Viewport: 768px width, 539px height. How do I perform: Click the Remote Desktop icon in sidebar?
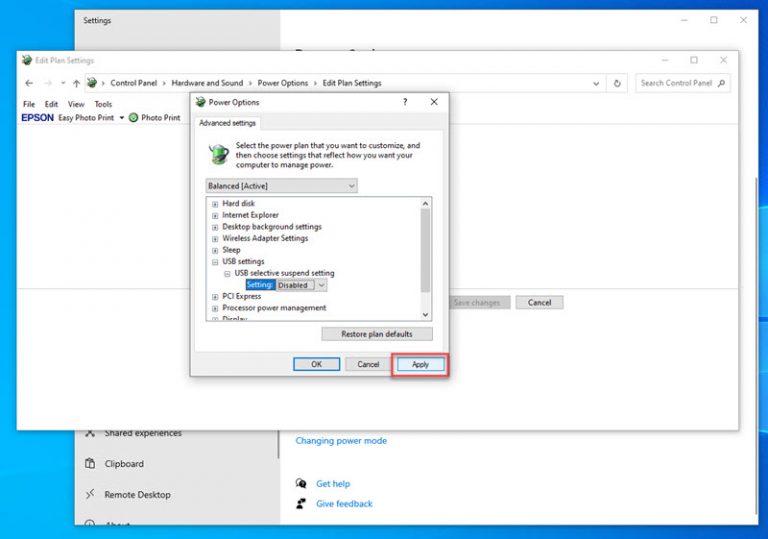point(90,494)
